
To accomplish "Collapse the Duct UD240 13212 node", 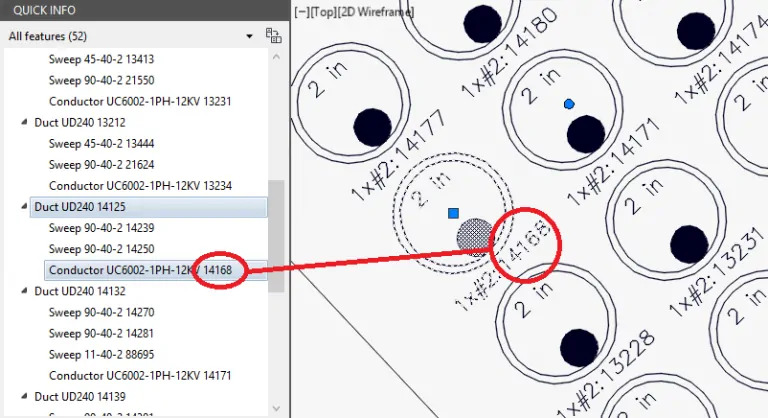I will tap(25, 123).
